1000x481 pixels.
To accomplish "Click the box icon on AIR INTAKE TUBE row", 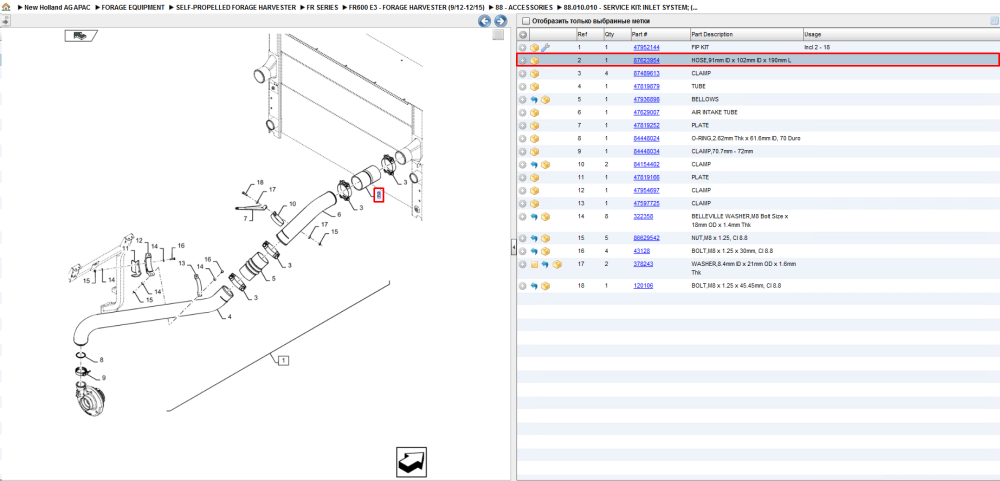I will click(x=534, y=113).
